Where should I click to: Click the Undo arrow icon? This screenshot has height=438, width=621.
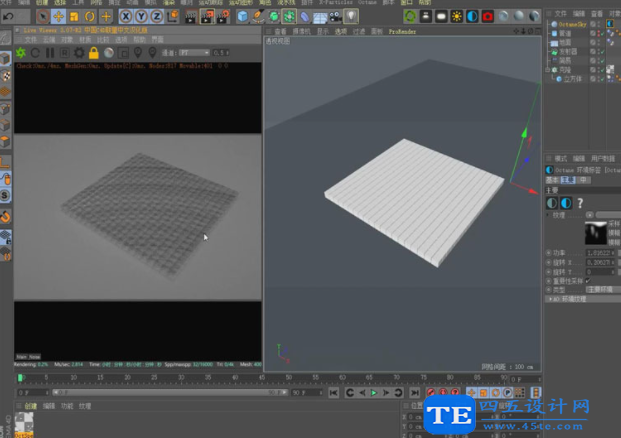pyautogui.click(x=8, y=17)
